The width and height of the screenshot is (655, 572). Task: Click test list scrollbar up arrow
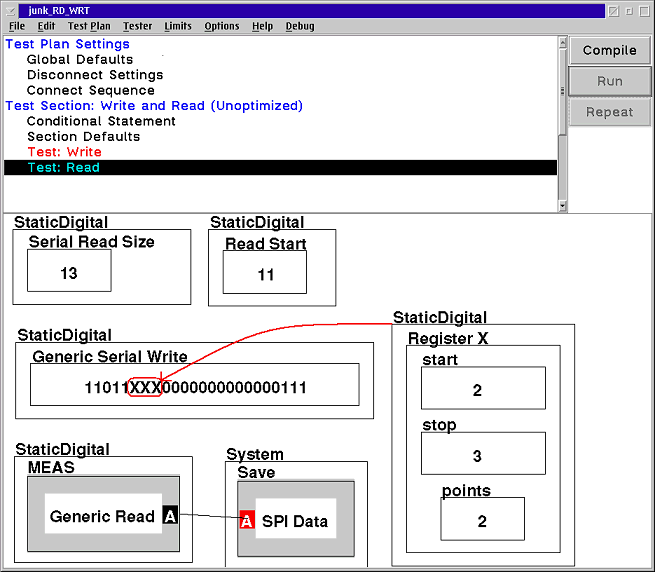click(563, 42)
